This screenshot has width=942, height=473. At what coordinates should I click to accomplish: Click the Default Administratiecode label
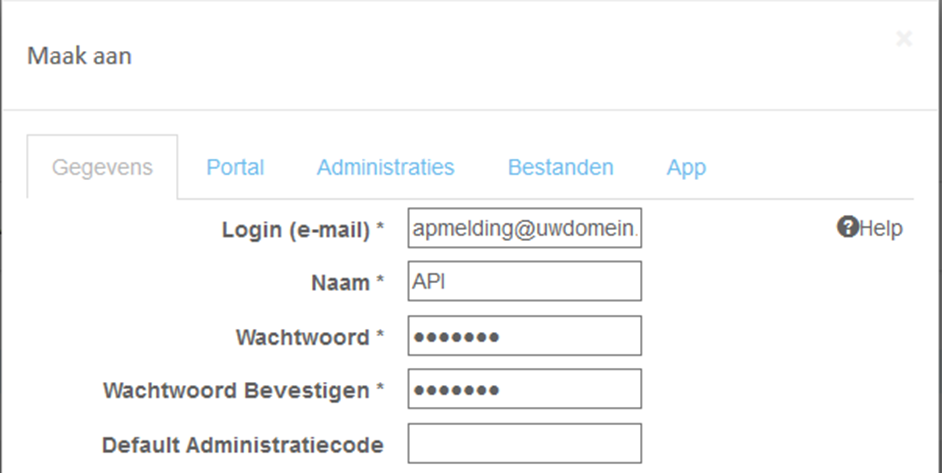point(243,445)
